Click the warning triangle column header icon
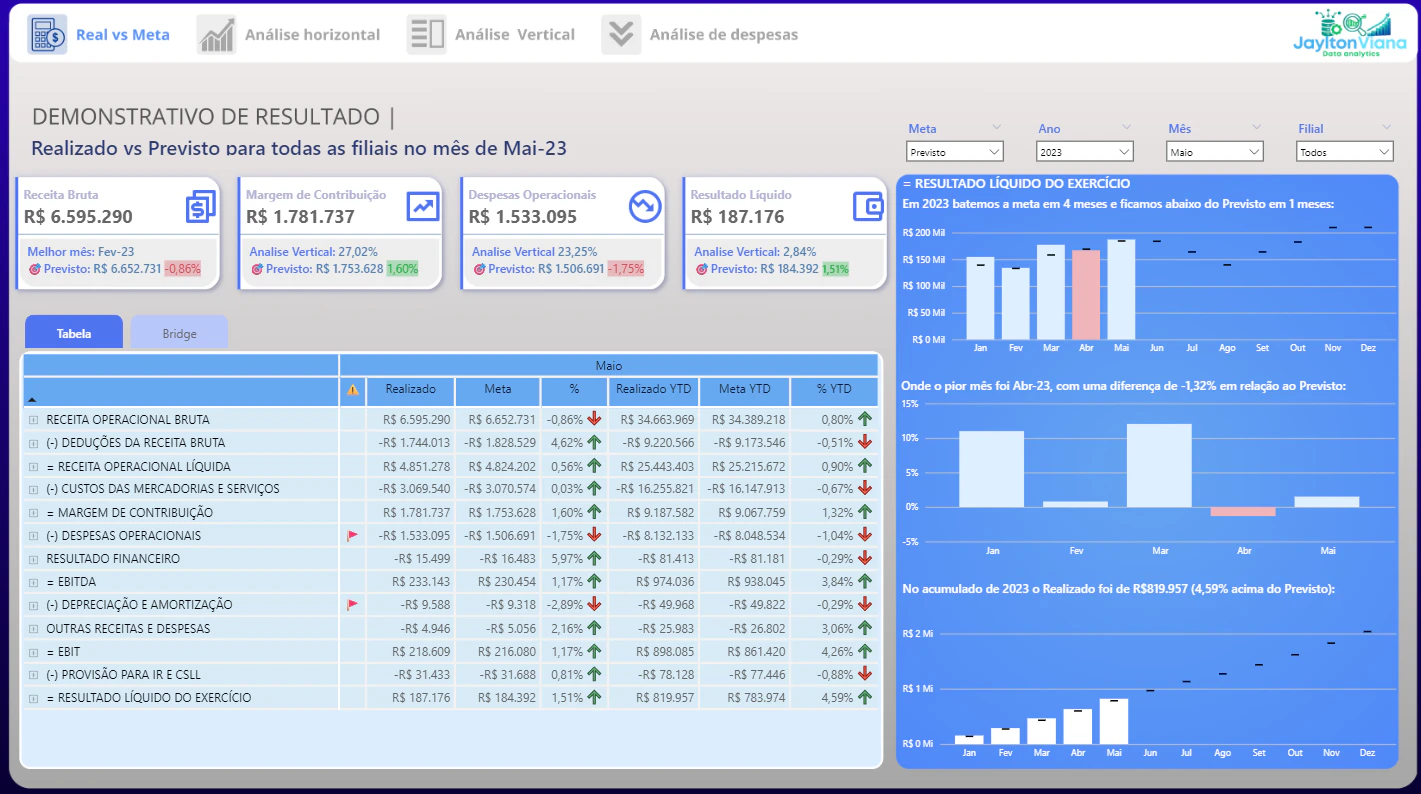1421x794 pixels. pyautogui.click(x=353, y=391)
